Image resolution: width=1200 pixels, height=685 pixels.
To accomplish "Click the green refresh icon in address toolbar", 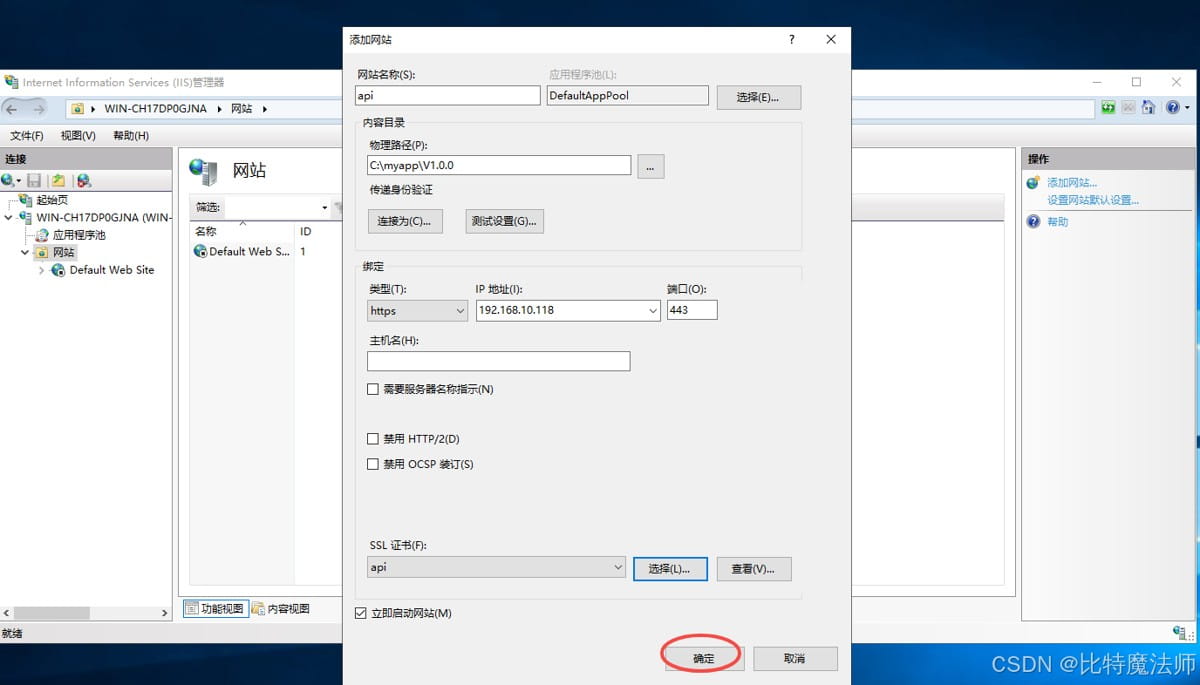I will (1108, 107).
